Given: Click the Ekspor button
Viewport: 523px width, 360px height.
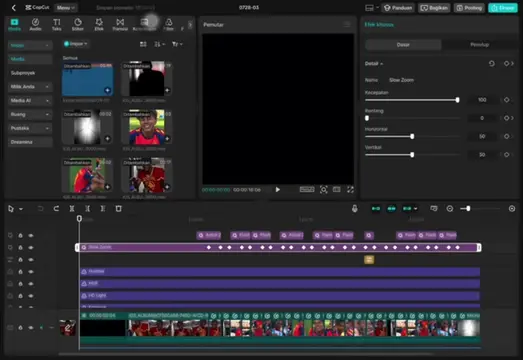Looking at the screenshot, I should 503,8.
